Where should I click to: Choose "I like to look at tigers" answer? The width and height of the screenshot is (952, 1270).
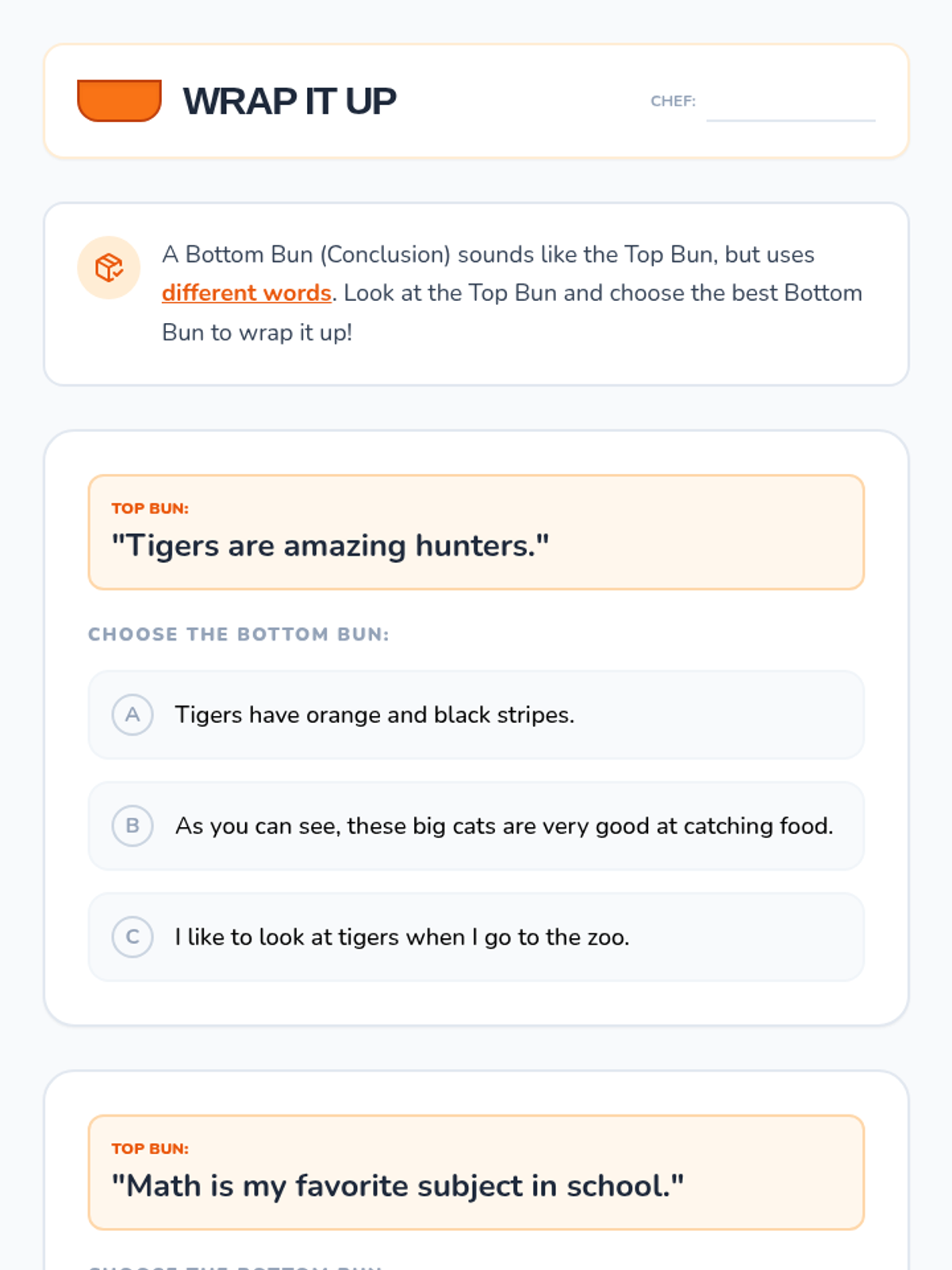coord(401,937)
